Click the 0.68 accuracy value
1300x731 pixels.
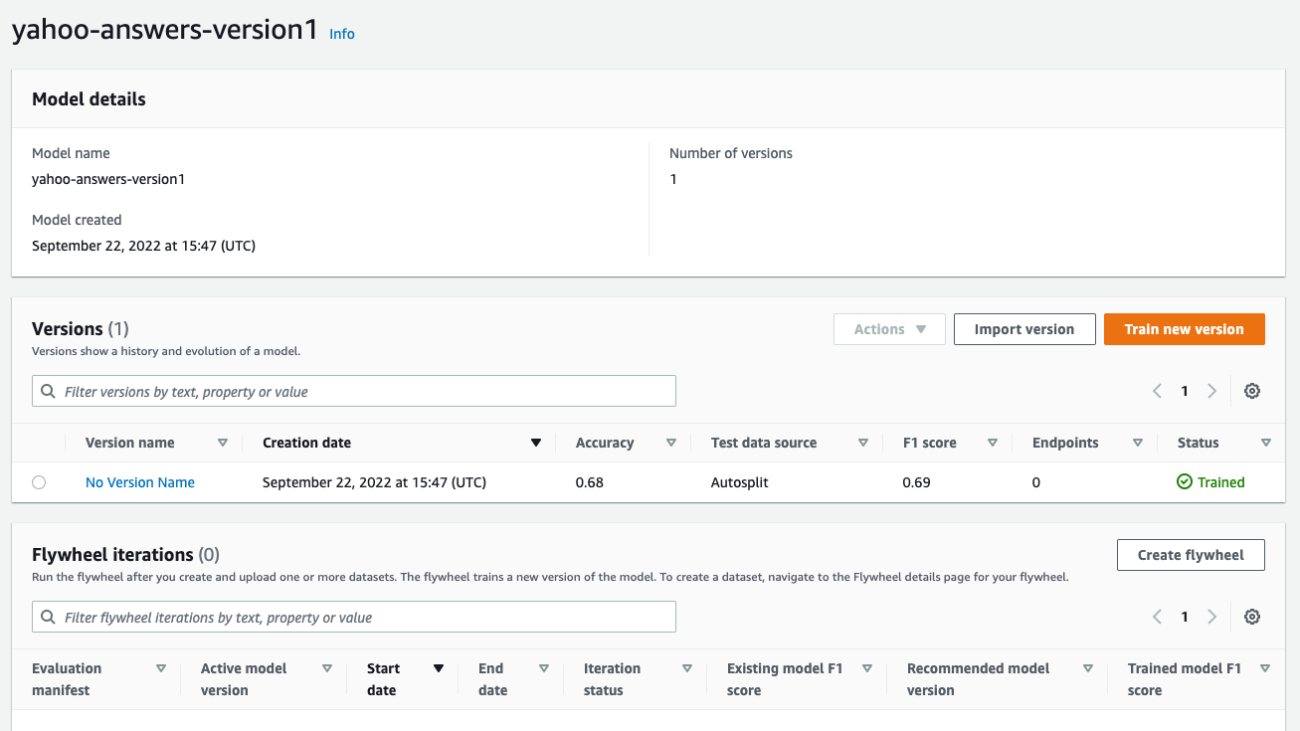point(589,482)
